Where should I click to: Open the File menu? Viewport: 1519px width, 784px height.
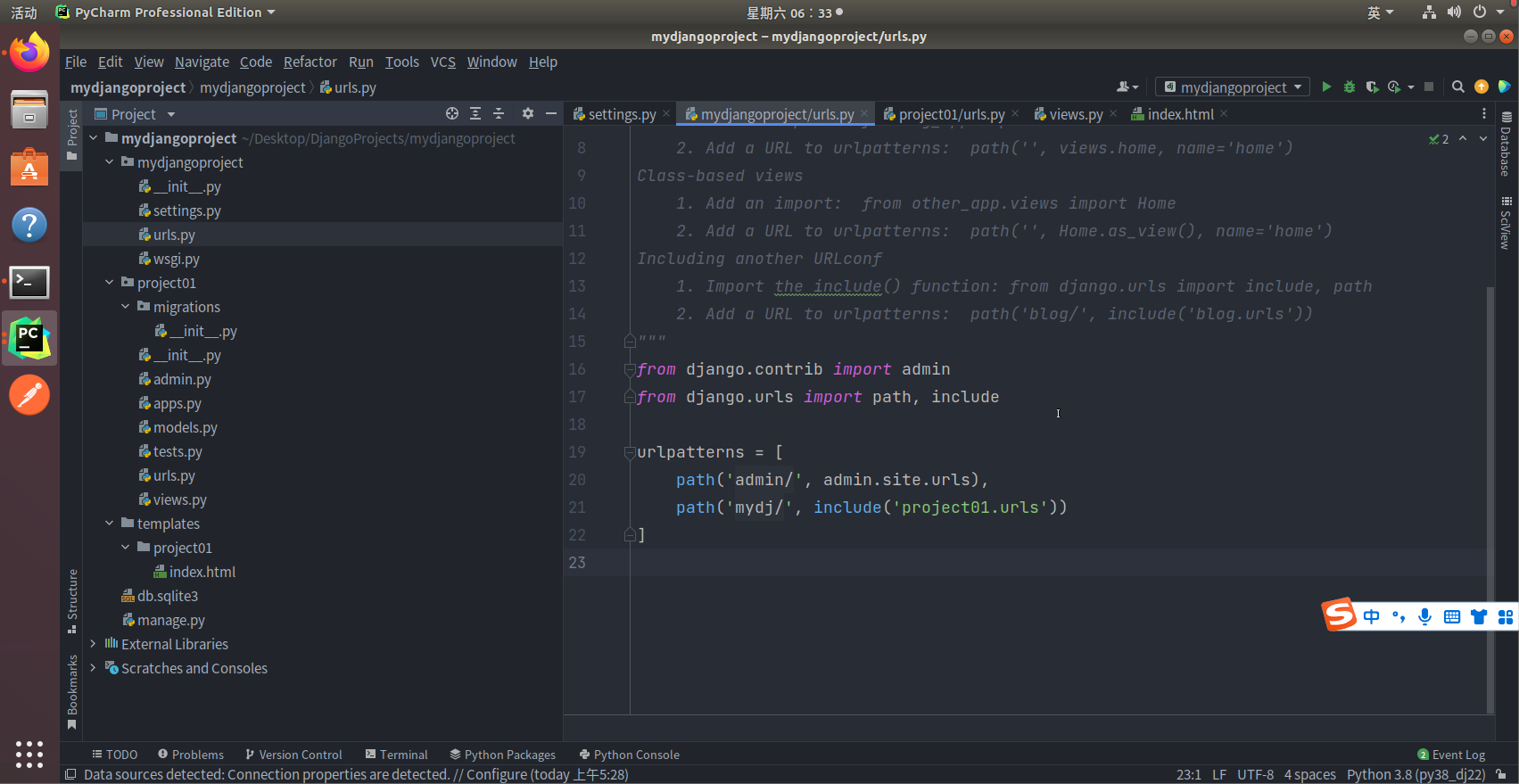76,62
